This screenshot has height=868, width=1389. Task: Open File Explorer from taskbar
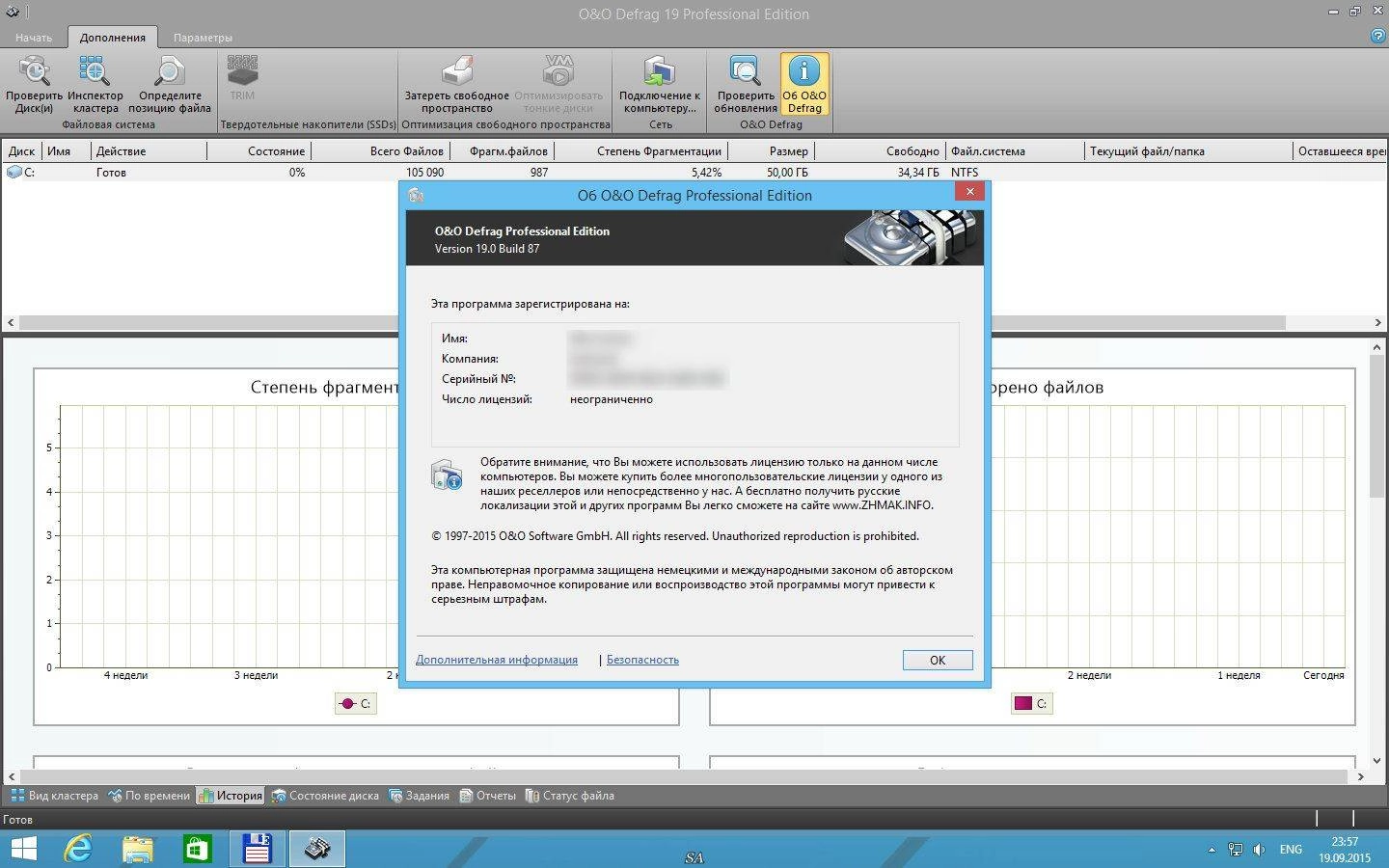138,849
